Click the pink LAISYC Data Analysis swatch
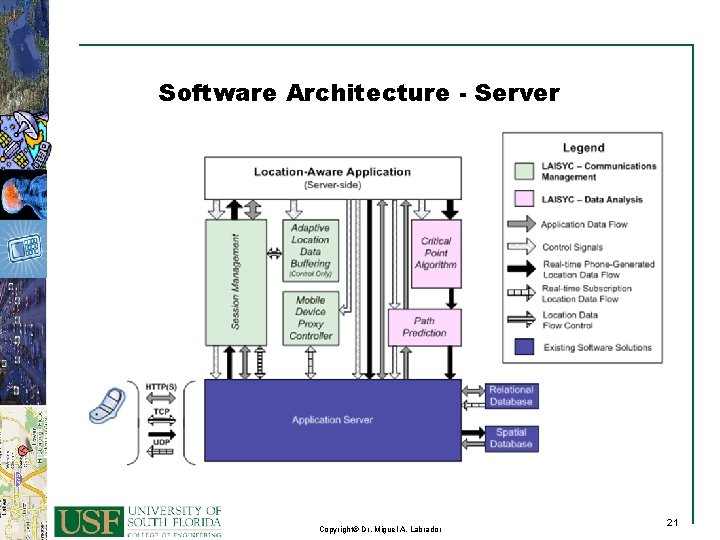 coord(524,199)
